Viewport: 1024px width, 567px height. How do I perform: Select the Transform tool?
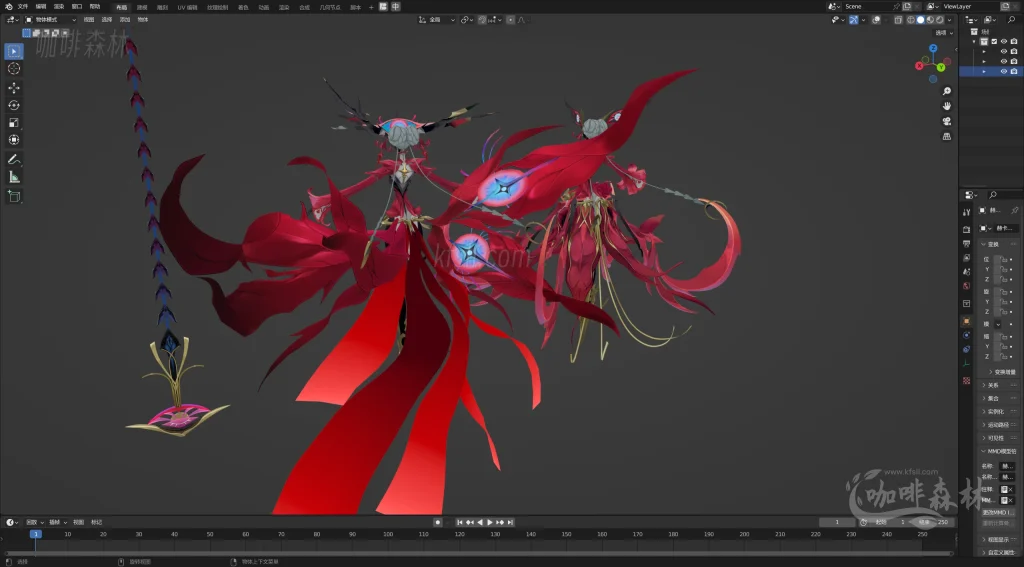(x=14, y=140)
